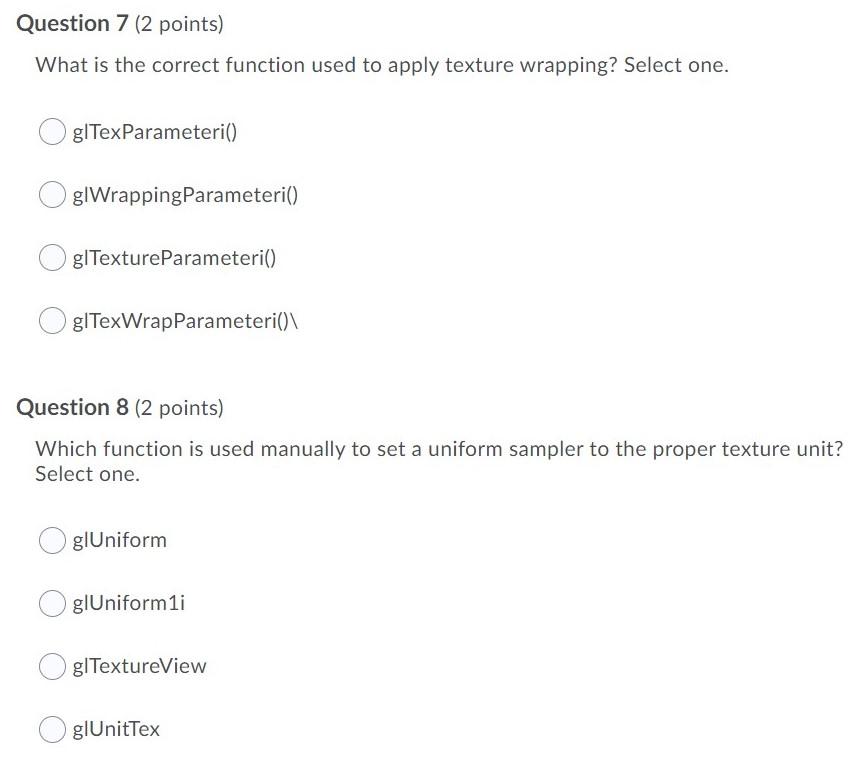Screen dimensions: 857x759
Task: Select the glTexParameteri() radio button
Action: click(52, 132)
